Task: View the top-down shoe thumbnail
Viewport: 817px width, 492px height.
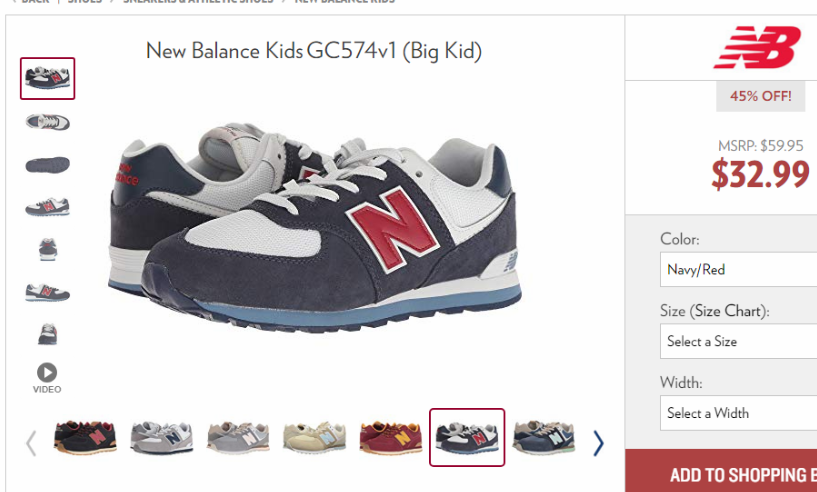Action: click(47, 122)
